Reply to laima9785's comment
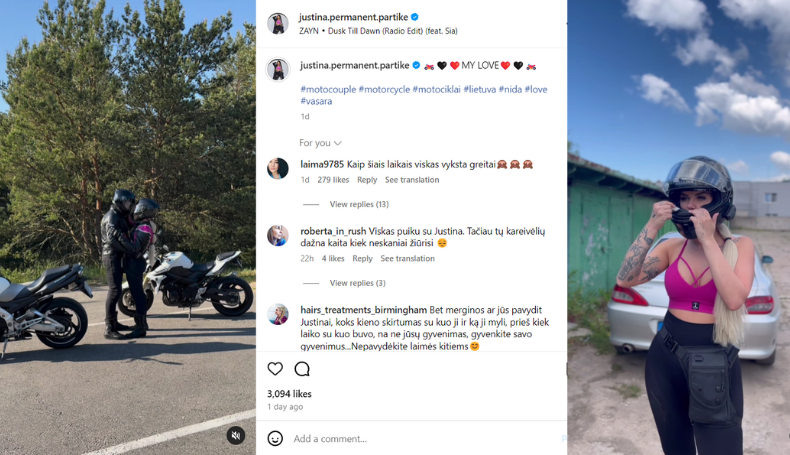Viewport: 790px width, 455px height. coord(367,180)
